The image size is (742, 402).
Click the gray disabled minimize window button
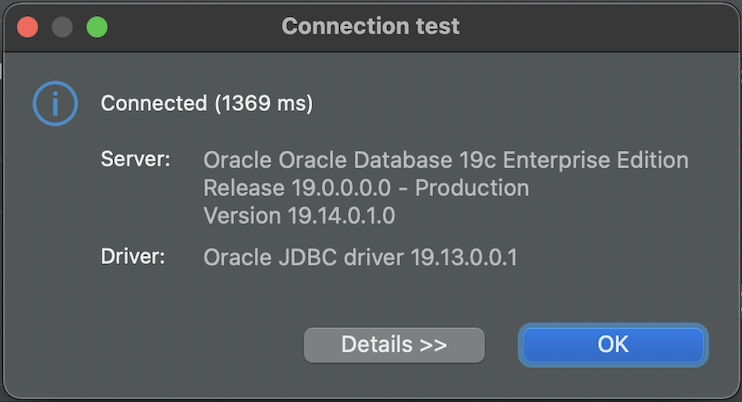[x=62, y=27]
